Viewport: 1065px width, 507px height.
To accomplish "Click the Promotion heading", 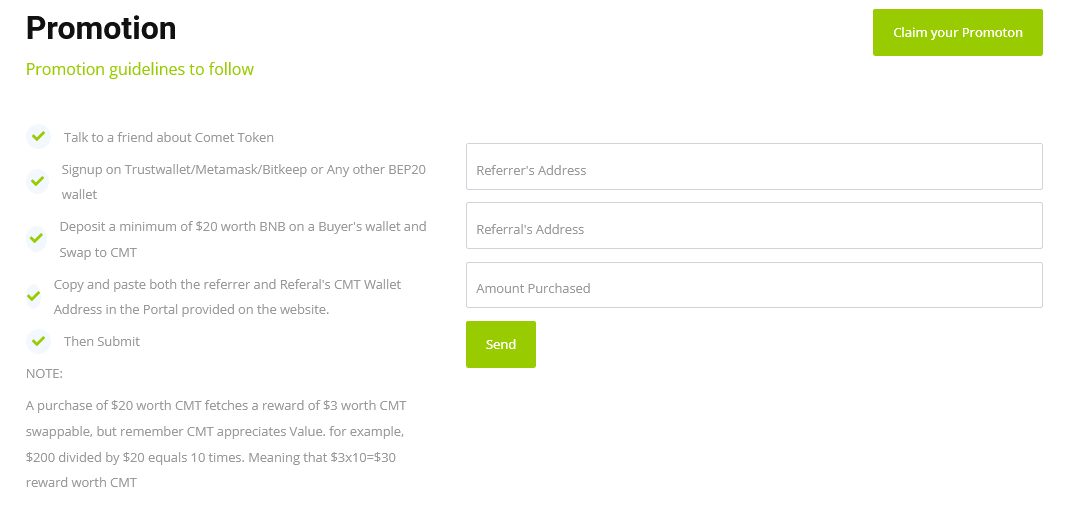I will tap(101, 29).
